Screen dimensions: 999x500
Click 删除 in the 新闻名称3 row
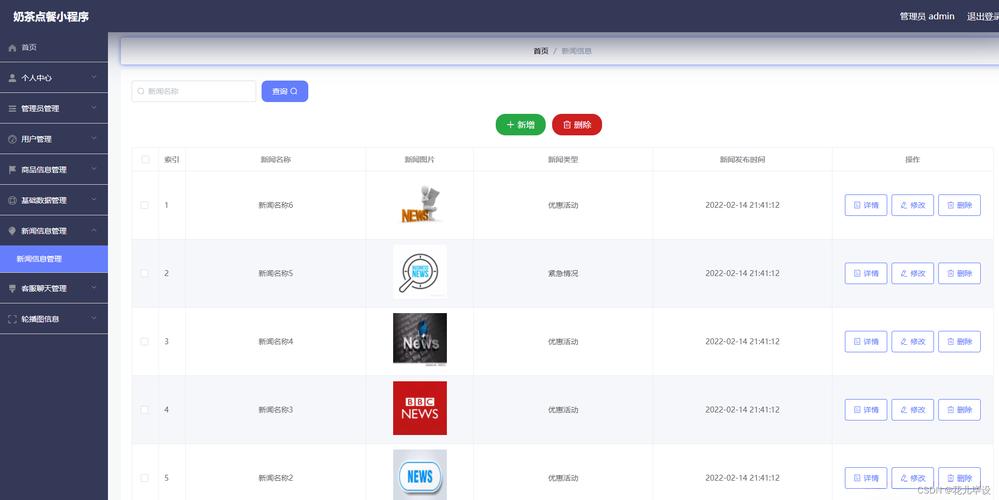959,410
